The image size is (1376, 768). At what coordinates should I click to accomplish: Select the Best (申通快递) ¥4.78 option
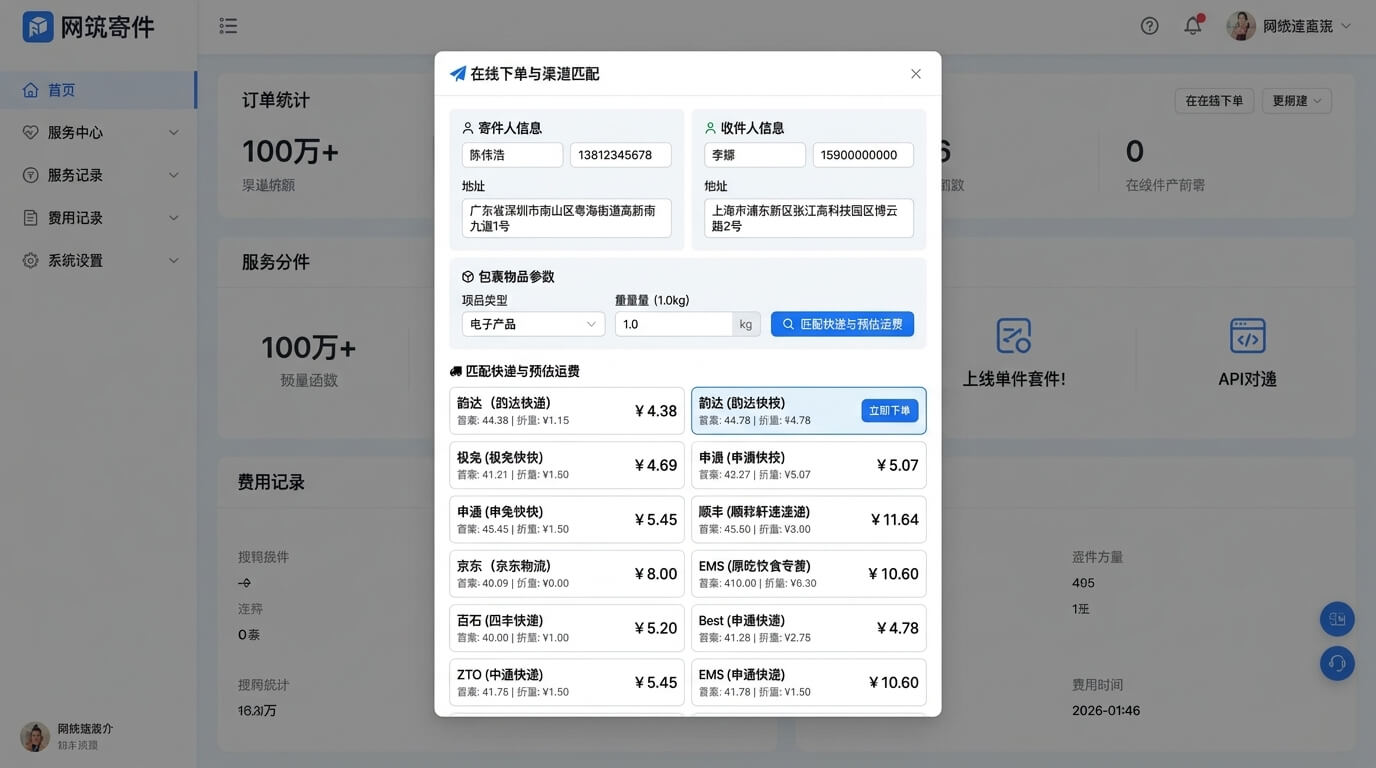click(x=809, y=628)
